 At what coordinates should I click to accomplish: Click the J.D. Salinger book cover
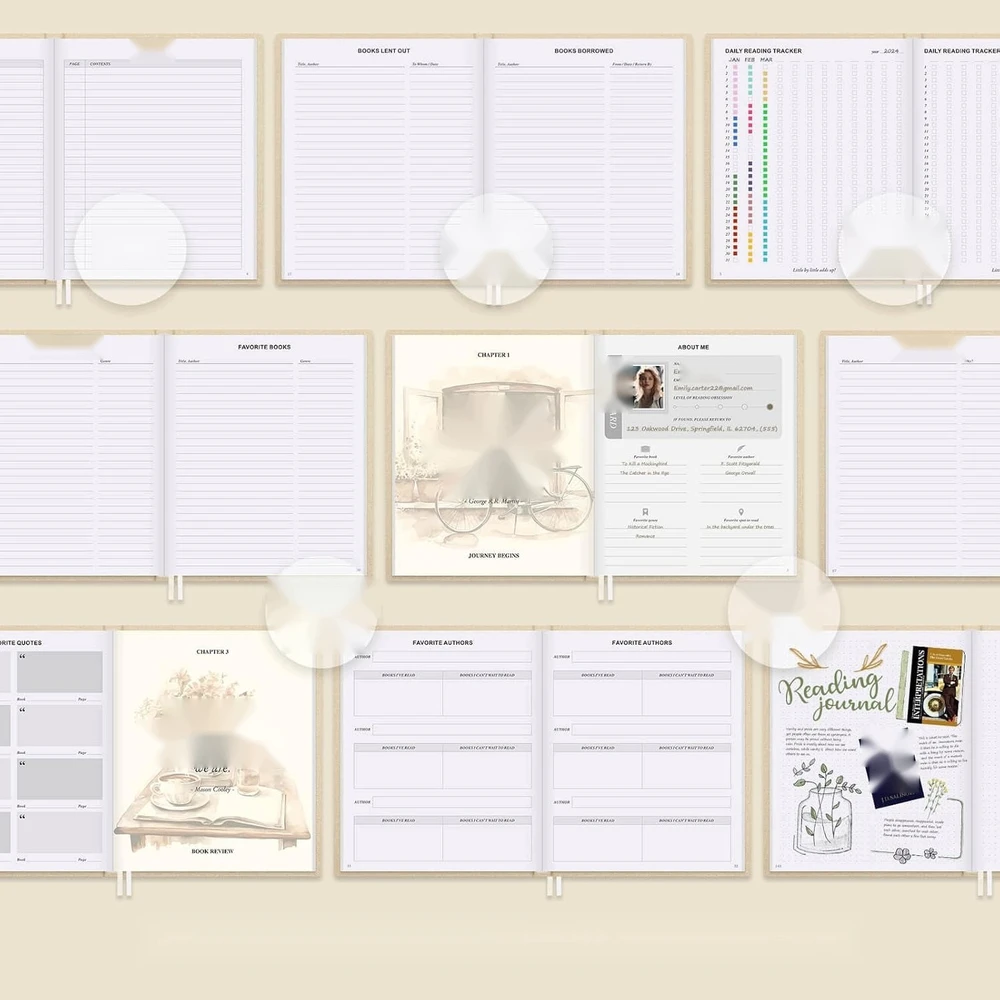(x=892, y=770)
